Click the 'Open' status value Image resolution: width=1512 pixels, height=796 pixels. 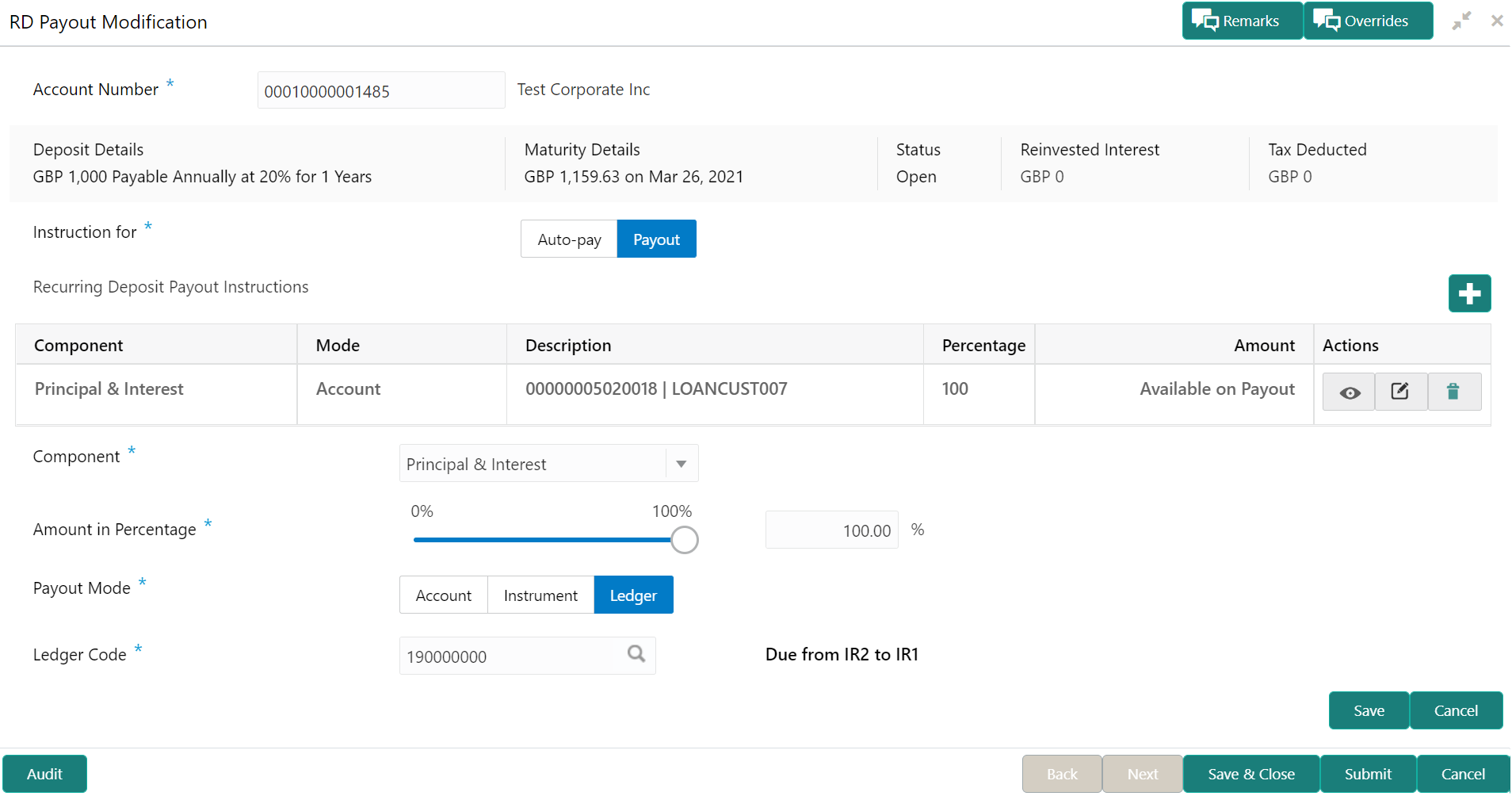tap(916, 177)
